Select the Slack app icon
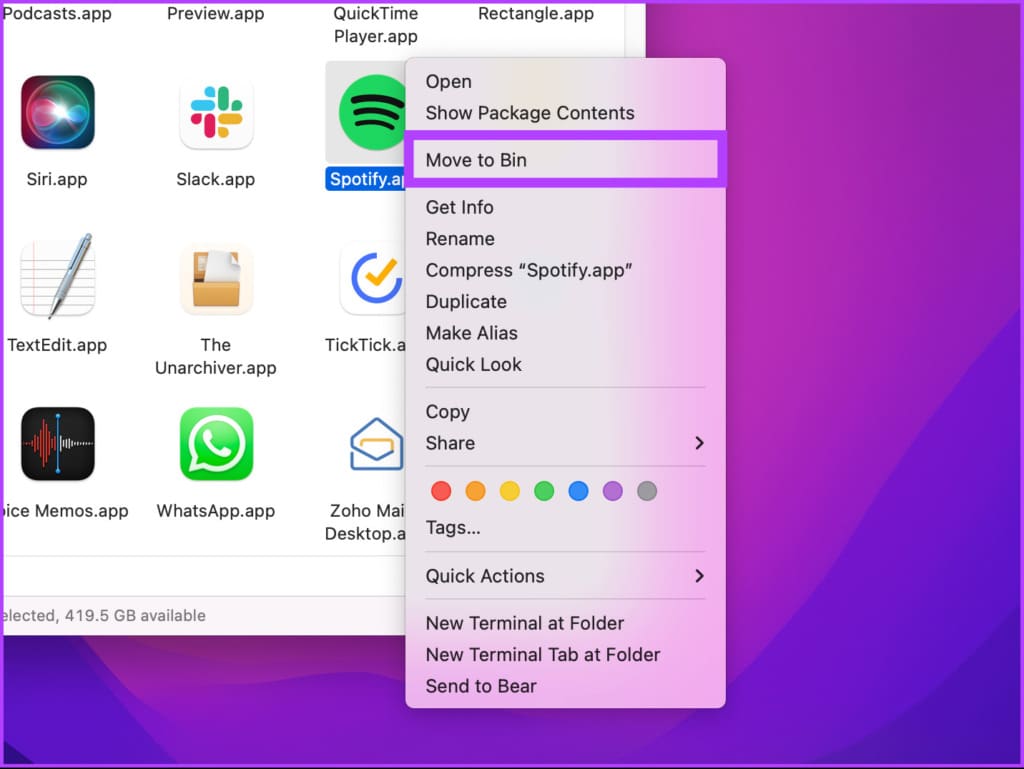The height and width of the screenshot is (769, 1024). coord(216,112)
